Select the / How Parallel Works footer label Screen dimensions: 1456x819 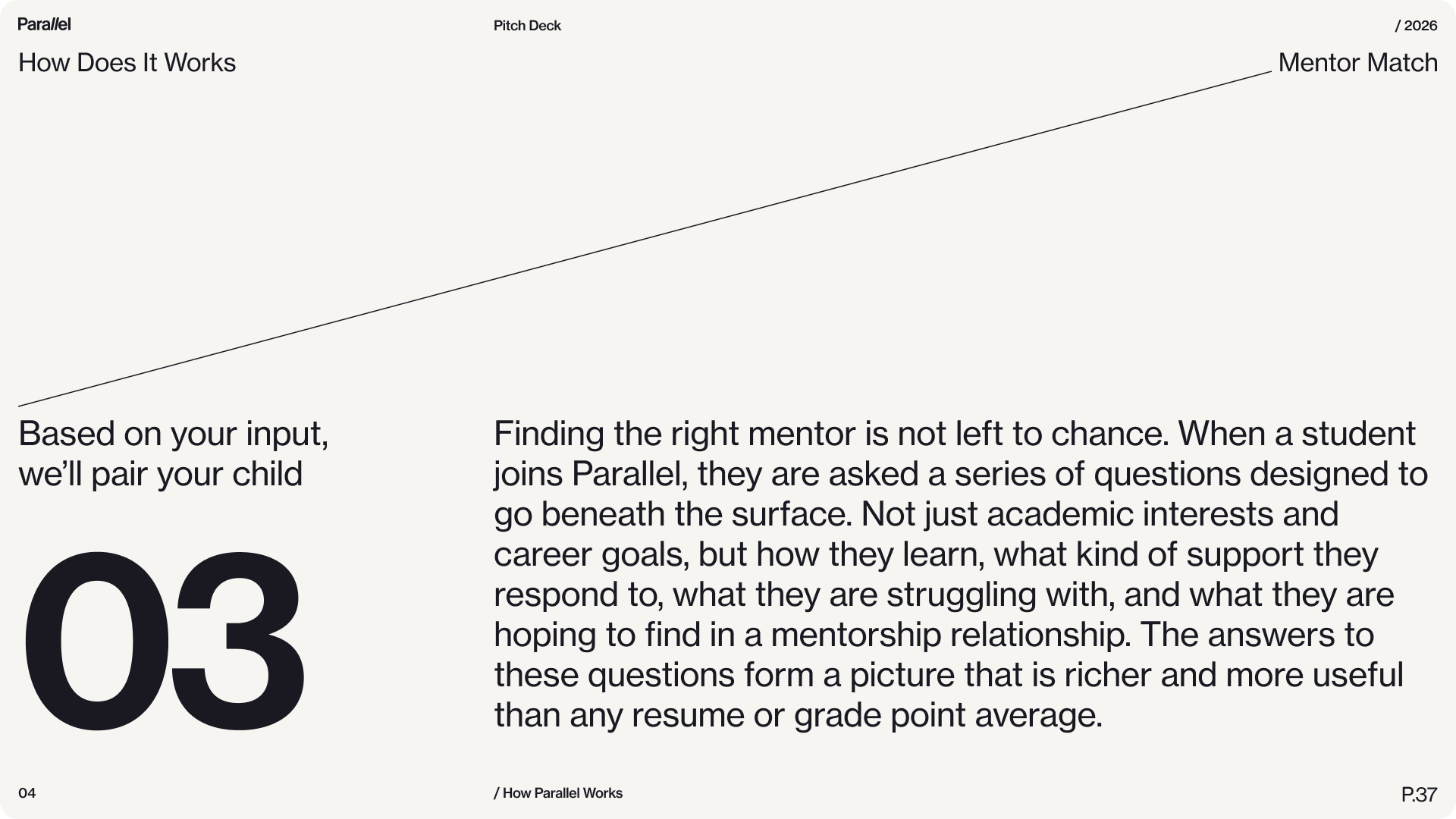click(558, 793)
